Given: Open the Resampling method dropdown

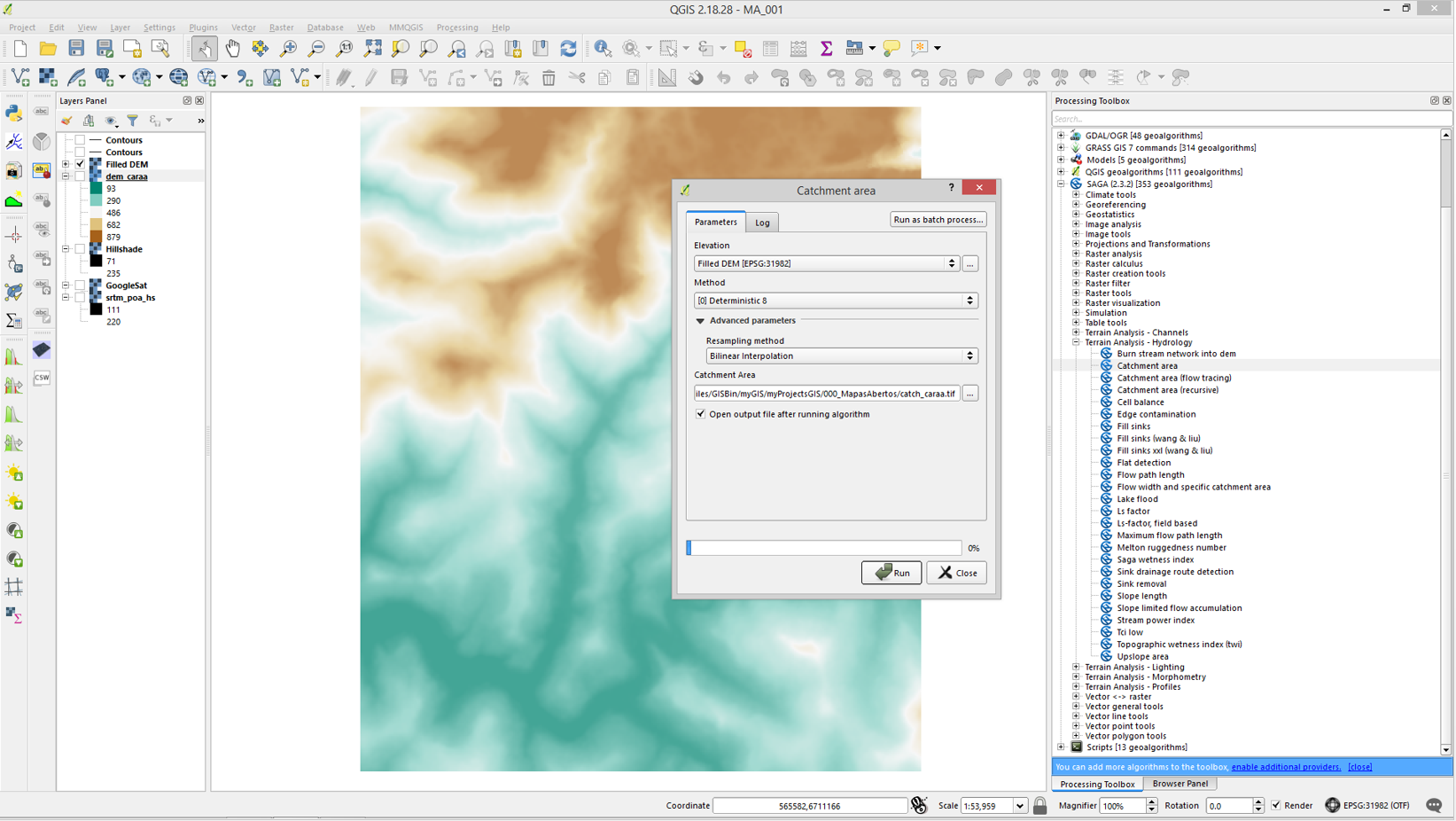Looking at the screenshot, I should click(x=841, y=356).
